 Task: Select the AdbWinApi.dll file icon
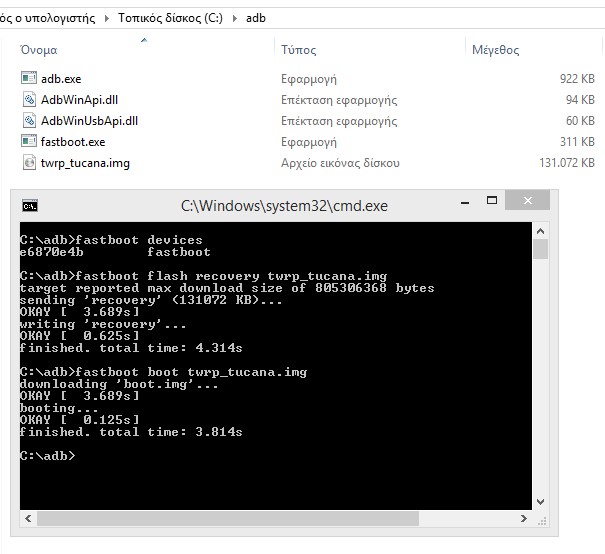pyautogui.click(x=29, y=100)
